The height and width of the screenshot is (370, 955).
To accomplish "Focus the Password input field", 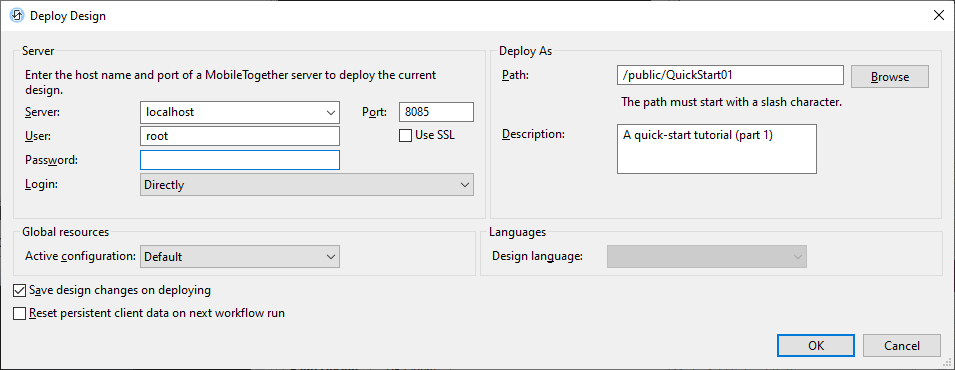I will [x=240, y=160].
